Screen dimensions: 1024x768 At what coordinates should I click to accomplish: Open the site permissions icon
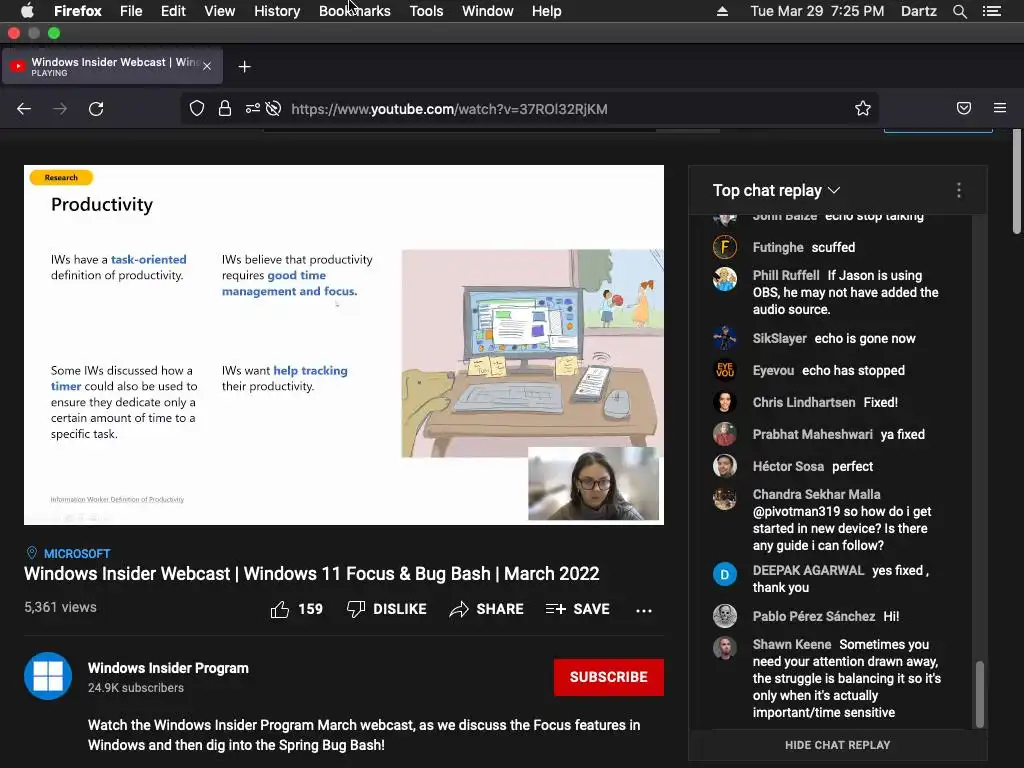coord(253,108)
